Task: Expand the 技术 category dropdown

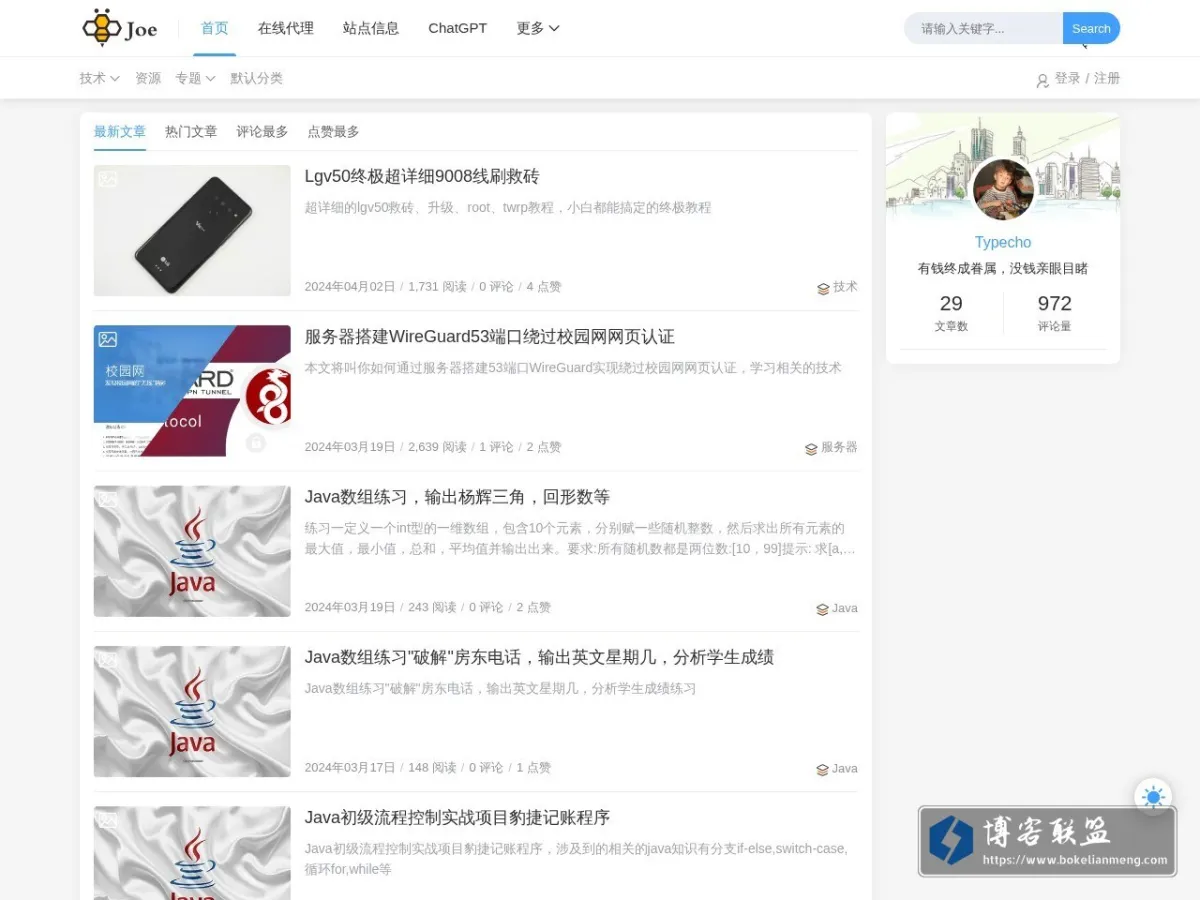Action: coord(99,78)
